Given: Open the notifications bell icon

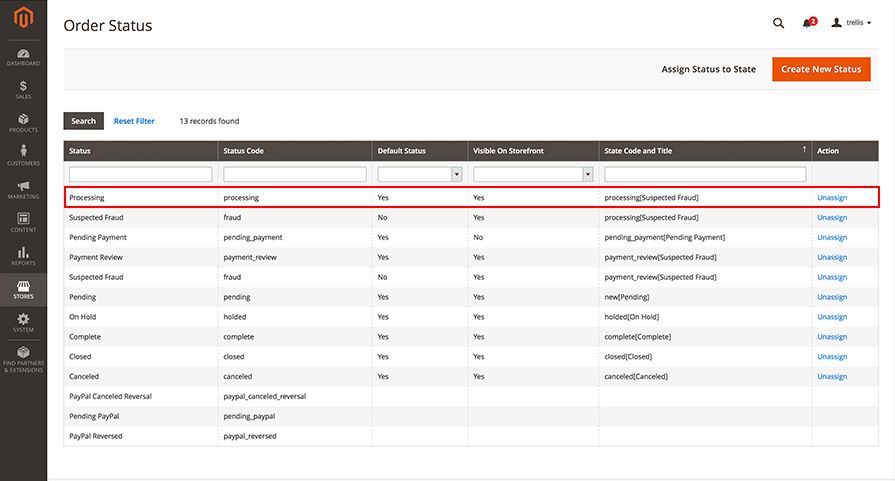Looking at the screenshot, I should point(809,23).
